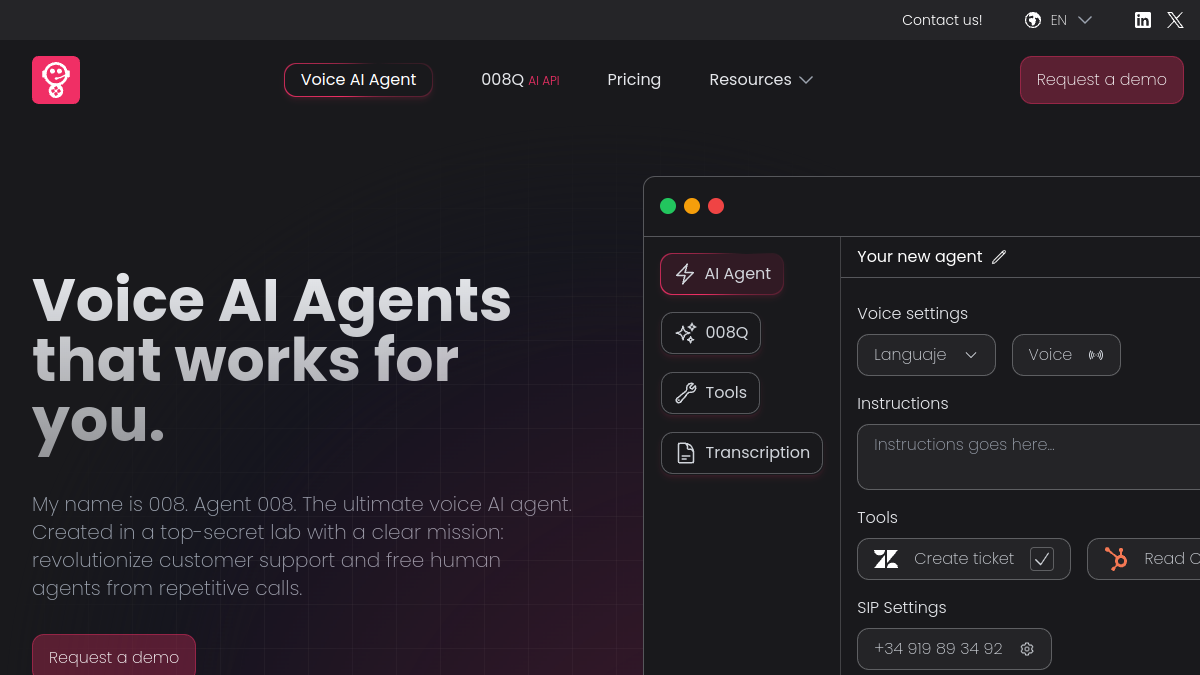The image size is (1200, 675).
Task: Click the pencil edit icon beside agent name
Action: [x=999, y=257]
